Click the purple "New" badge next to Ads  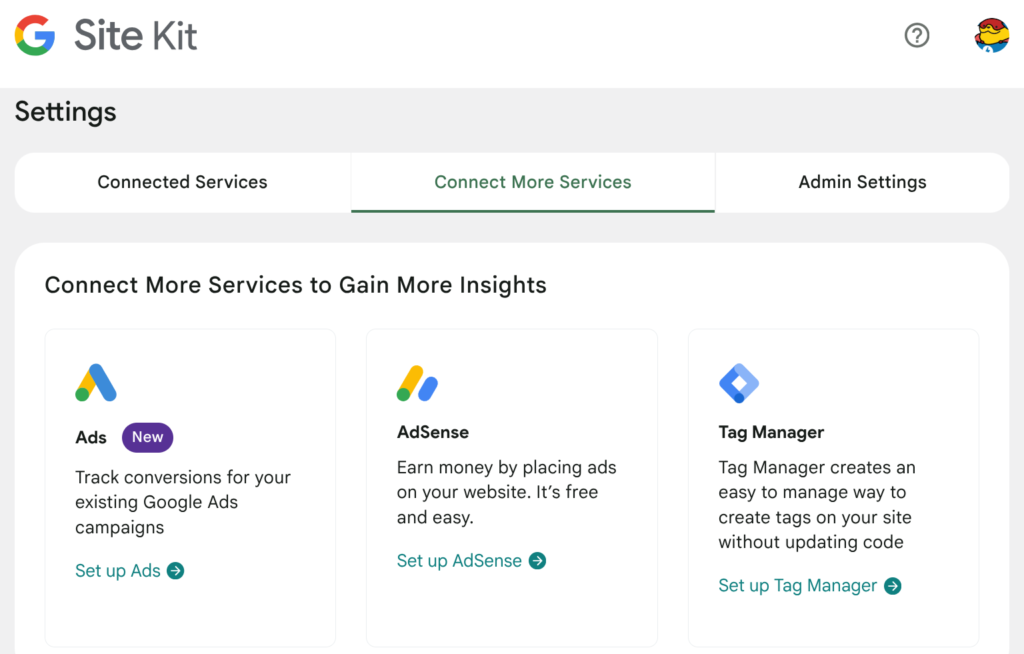[147, 437]
